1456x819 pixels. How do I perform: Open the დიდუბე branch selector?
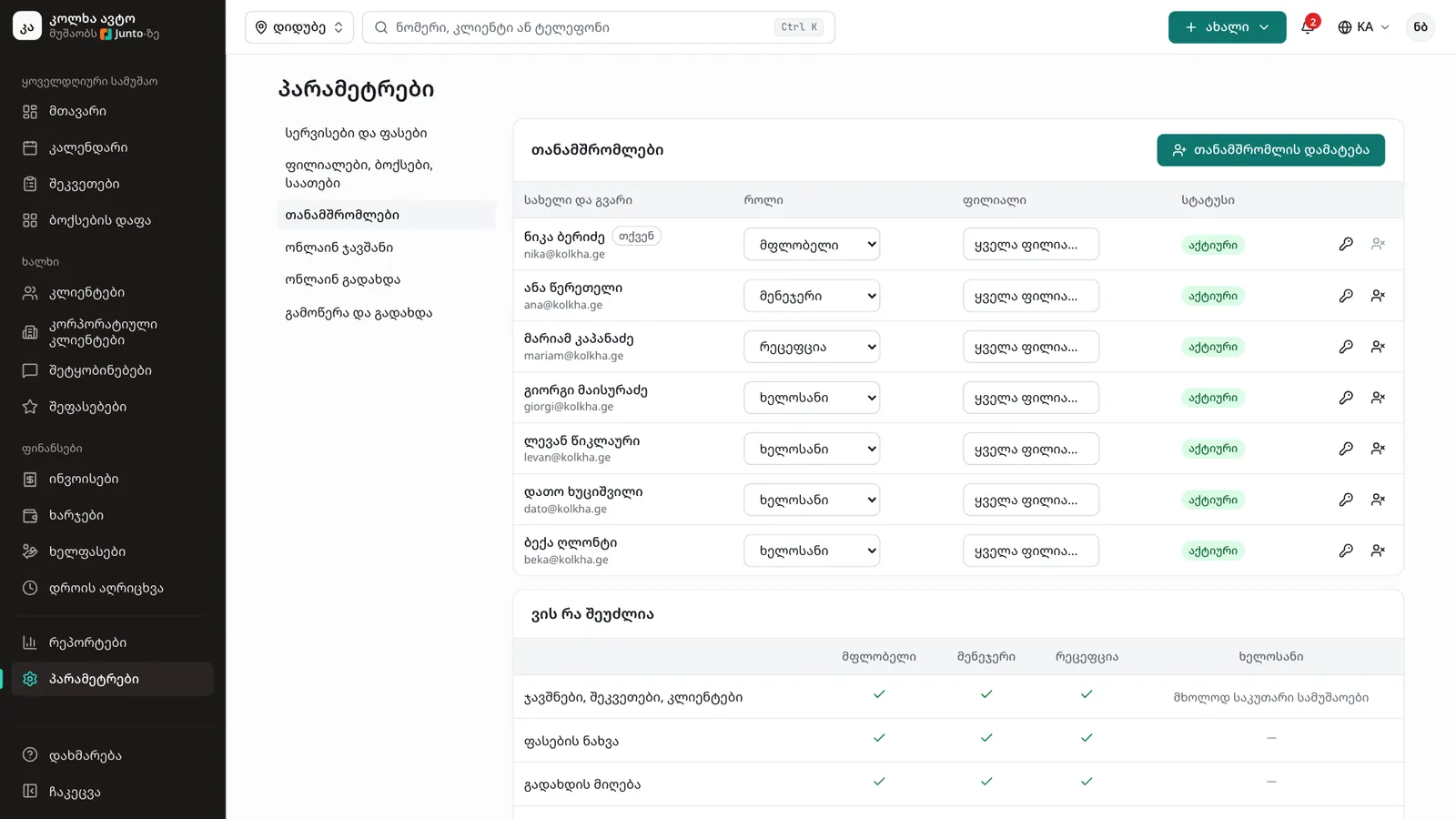point(299,27)
